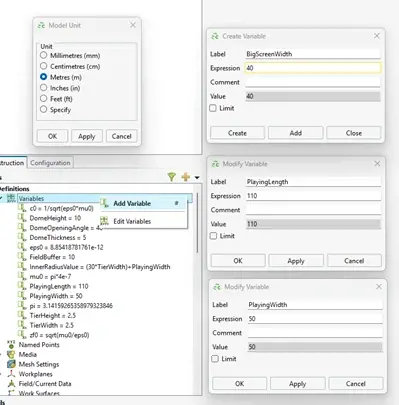Close the Model Unit dialog
Viewport: 399px width, 405px height.
coord(133,25)
